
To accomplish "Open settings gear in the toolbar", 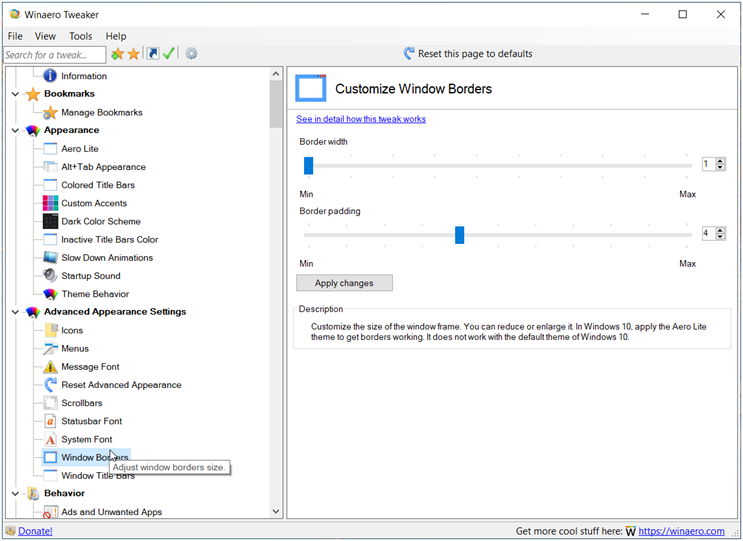I will 191,54.
